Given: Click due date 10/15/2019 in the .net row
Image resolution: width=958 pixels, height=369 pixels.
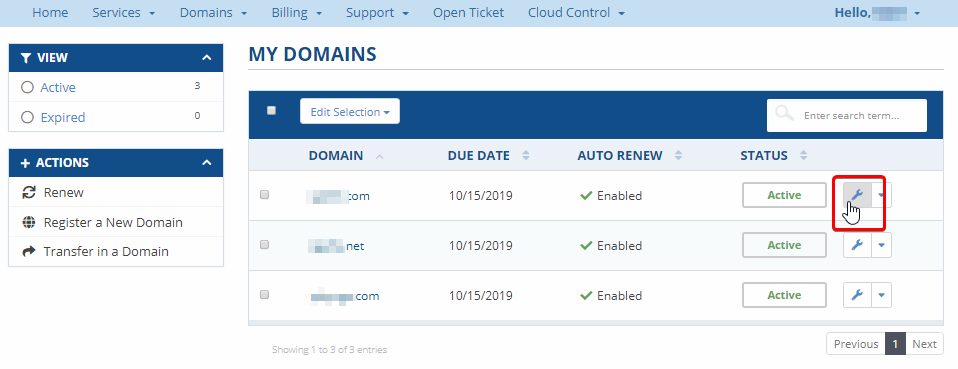Looking at the screenshot, I should 481,246.
